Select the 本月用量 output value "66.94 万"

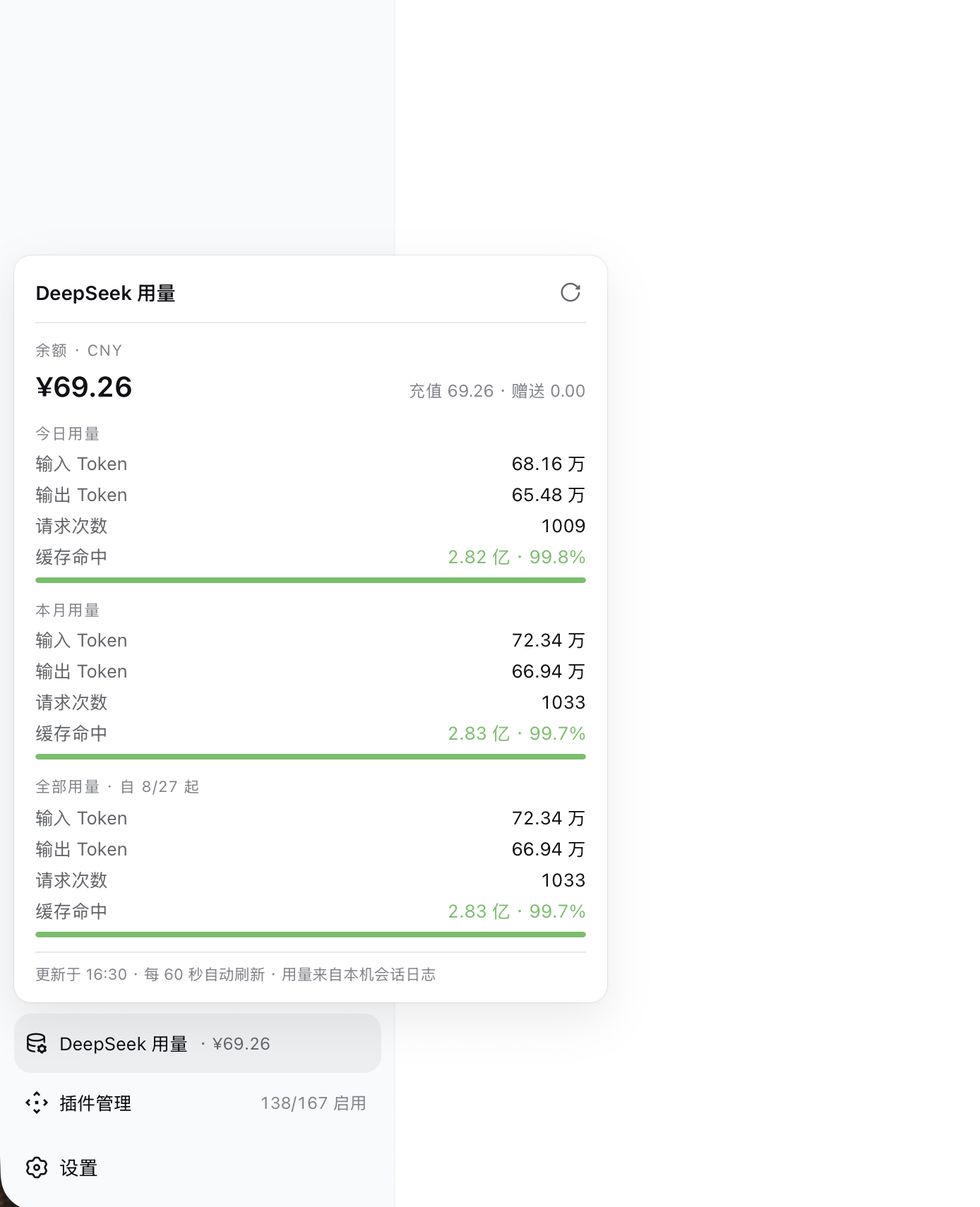click(549, 671)
